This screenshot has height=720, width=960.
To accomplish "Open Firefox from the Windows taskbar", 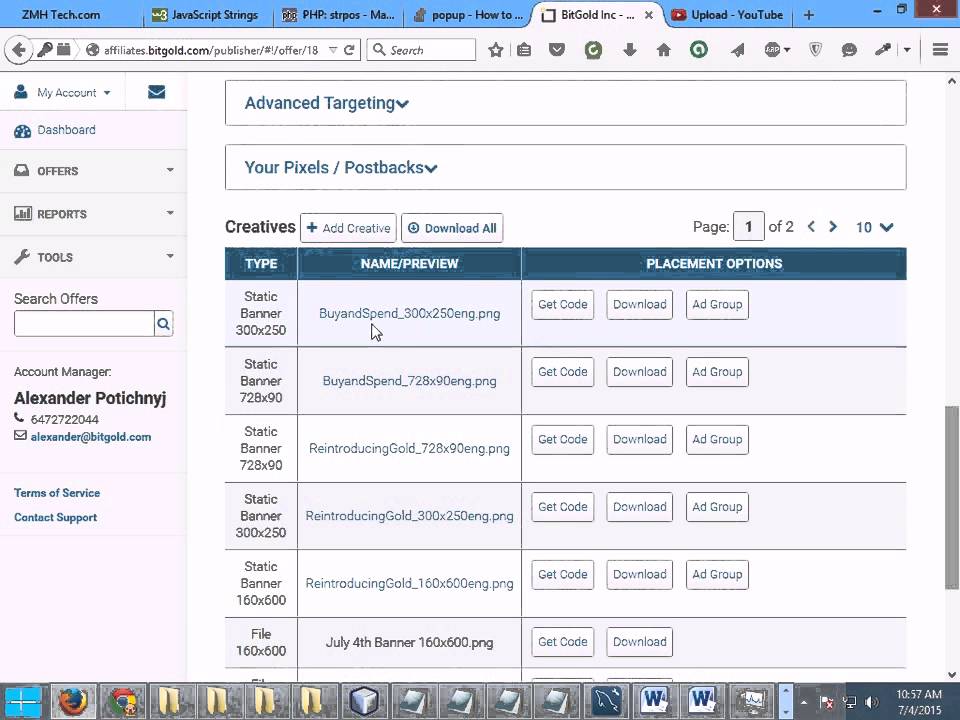I will point(73,702).
